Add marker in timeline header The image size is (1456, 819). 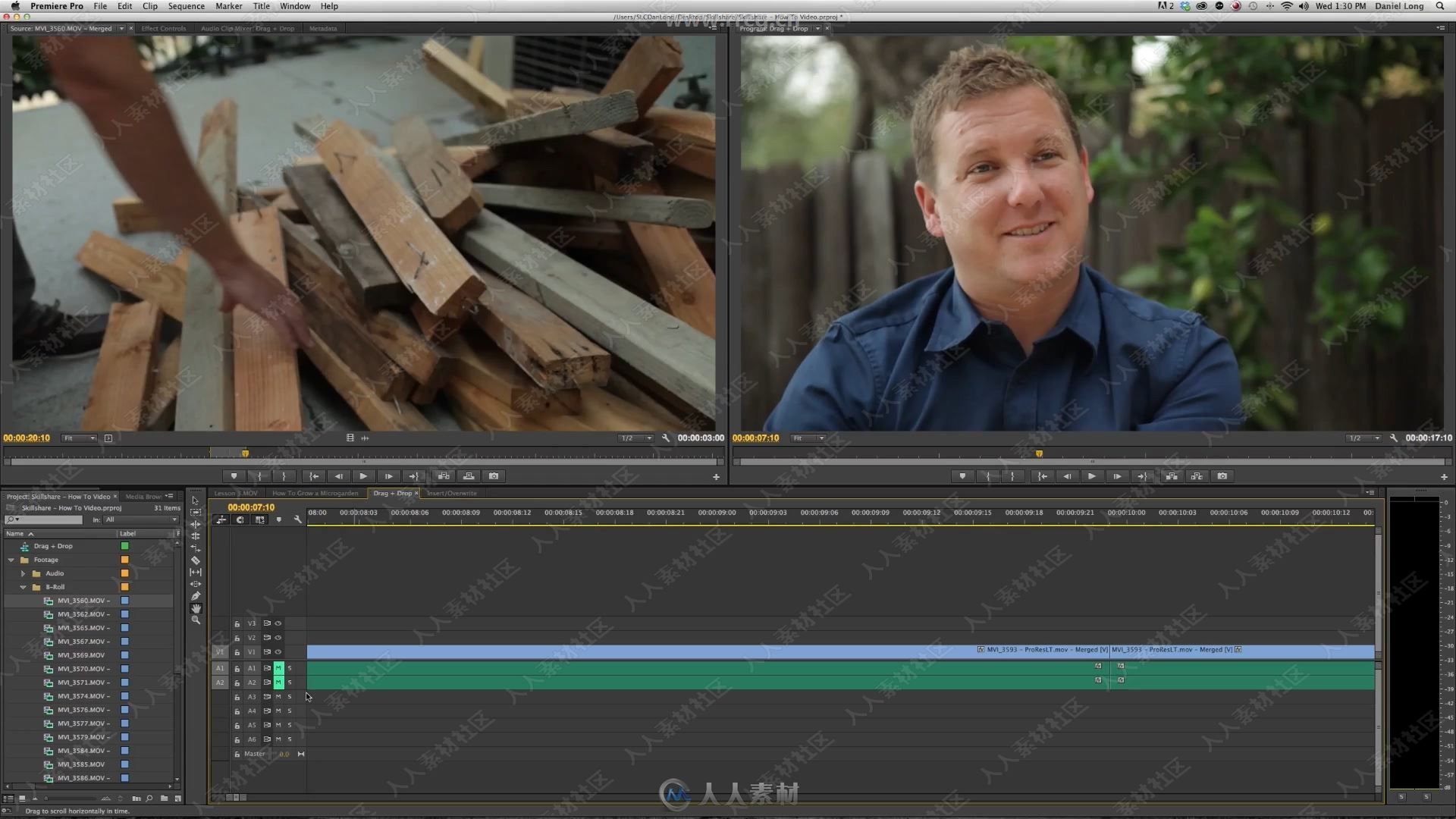[x=278, y=519]
